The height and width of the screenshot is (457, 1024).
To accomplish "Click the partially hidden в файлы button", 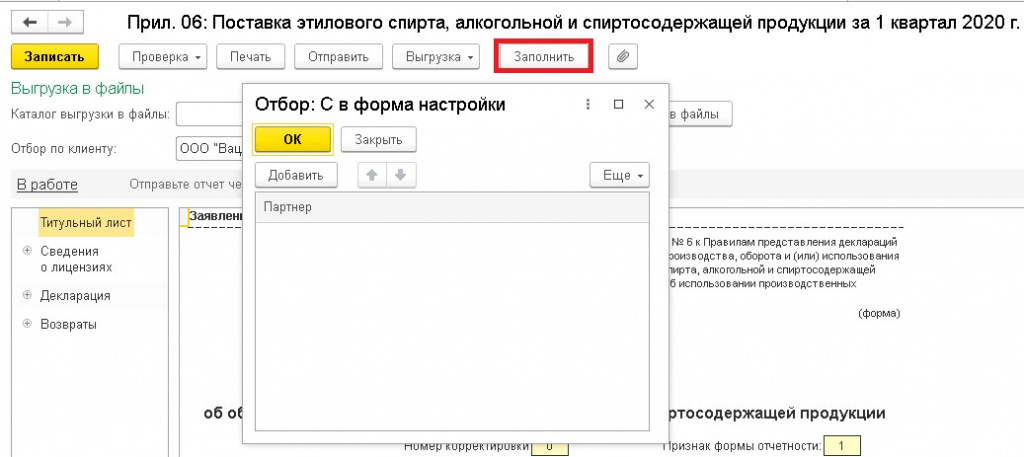I will (700, 114).
